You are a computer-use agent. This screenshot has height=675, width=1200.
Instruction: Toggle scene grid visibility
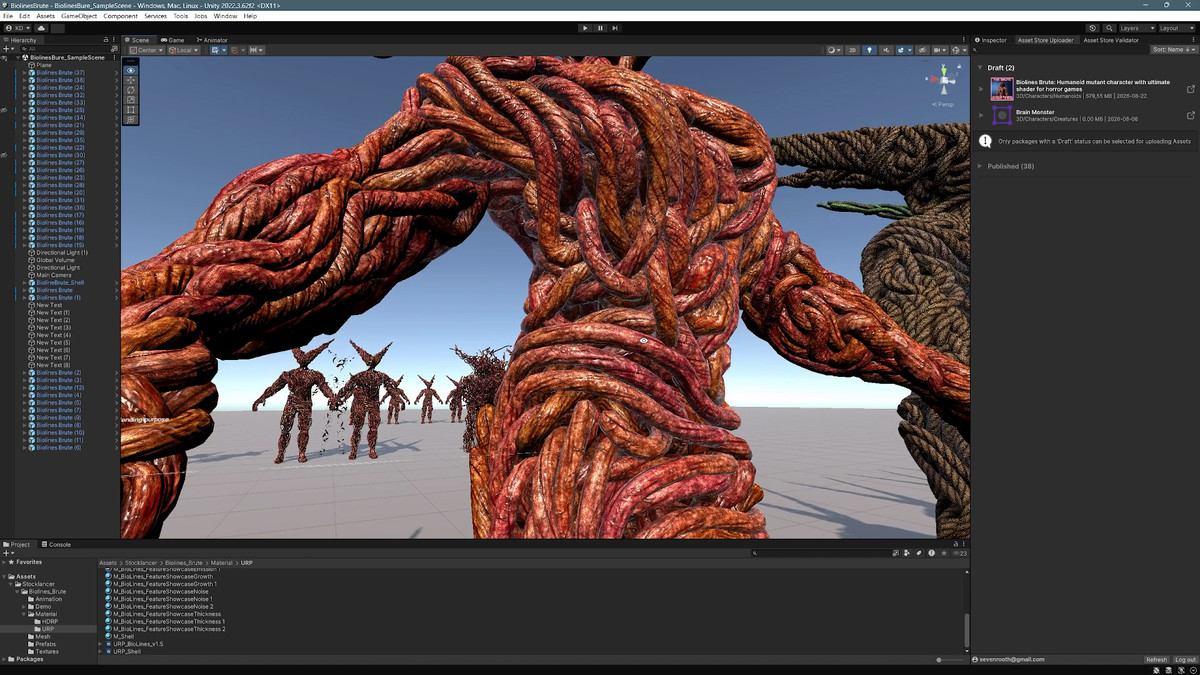[x=216, y=50]
